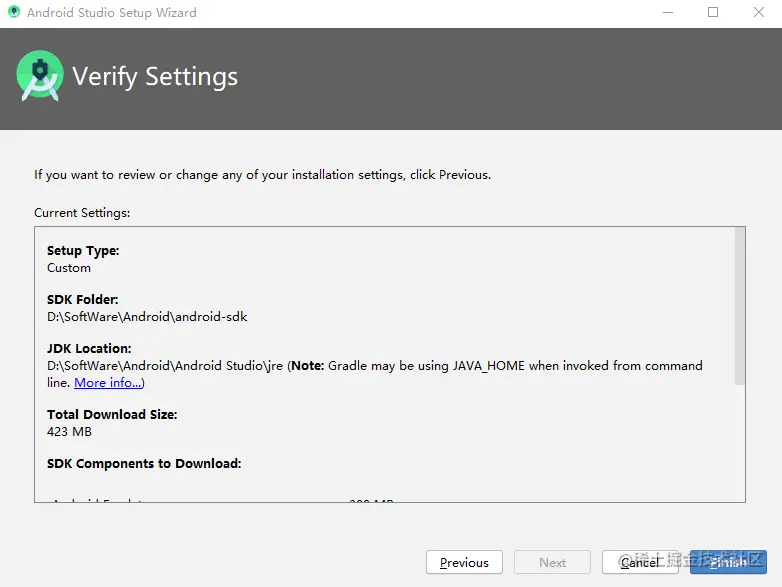
Task: Click the Setup Type value Custom
Action: click(69, 268)
